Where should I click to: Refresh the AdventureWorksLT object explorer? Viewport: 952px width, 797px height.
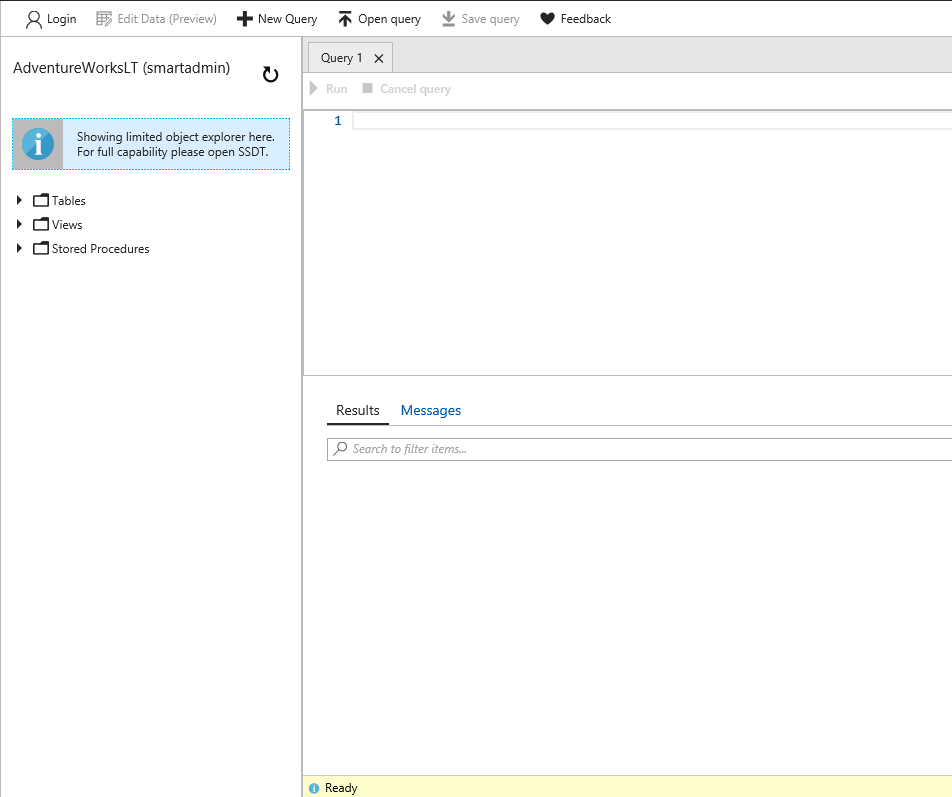(x=270, y=75)
